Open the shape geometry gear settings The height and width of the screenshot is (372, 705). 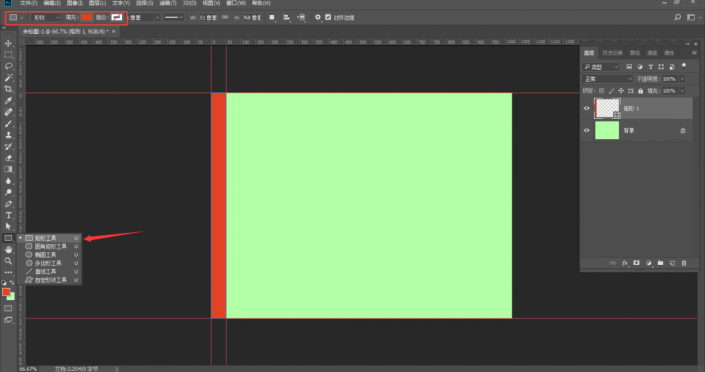coord(317,17)
